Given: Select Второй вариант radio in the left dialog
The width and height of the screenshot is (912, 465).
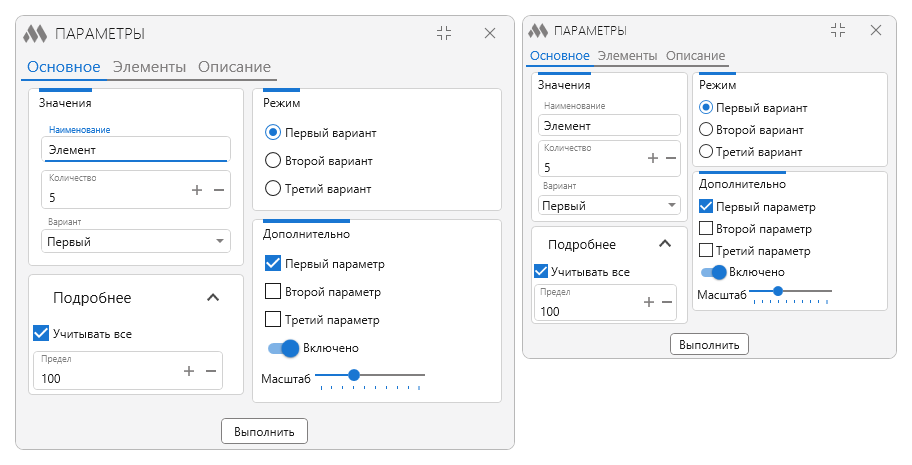Looking at the screenshot, I should 319,161.
